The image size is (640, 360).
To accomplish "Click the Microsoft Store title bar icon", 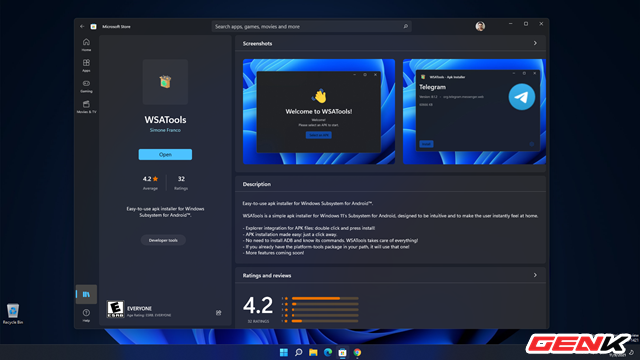I will 93,27.
